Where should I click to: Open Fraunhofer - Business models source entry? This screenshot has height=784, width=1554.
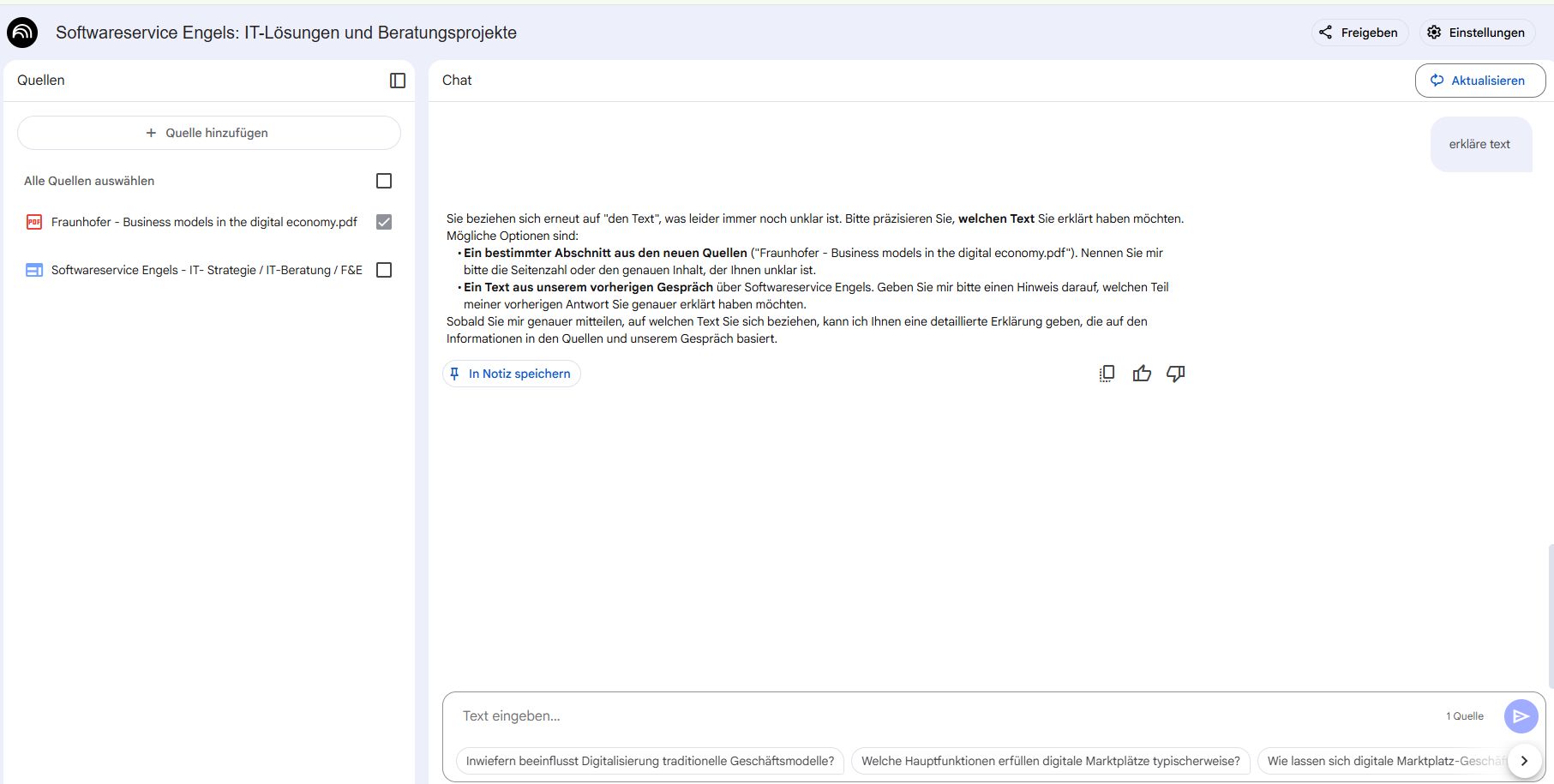pos(204,222)
